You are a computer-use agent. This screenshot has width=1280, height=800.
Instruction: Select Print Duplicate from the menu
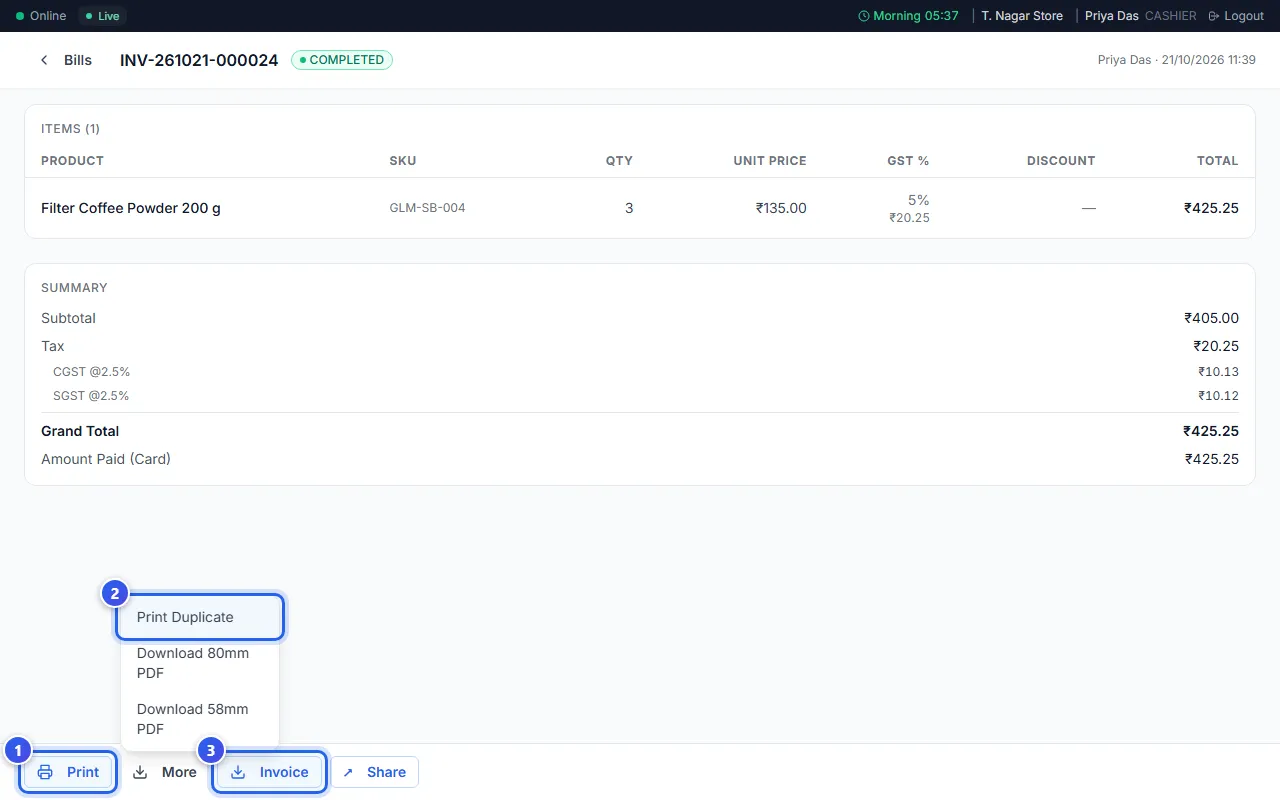(x=200, y=617)
